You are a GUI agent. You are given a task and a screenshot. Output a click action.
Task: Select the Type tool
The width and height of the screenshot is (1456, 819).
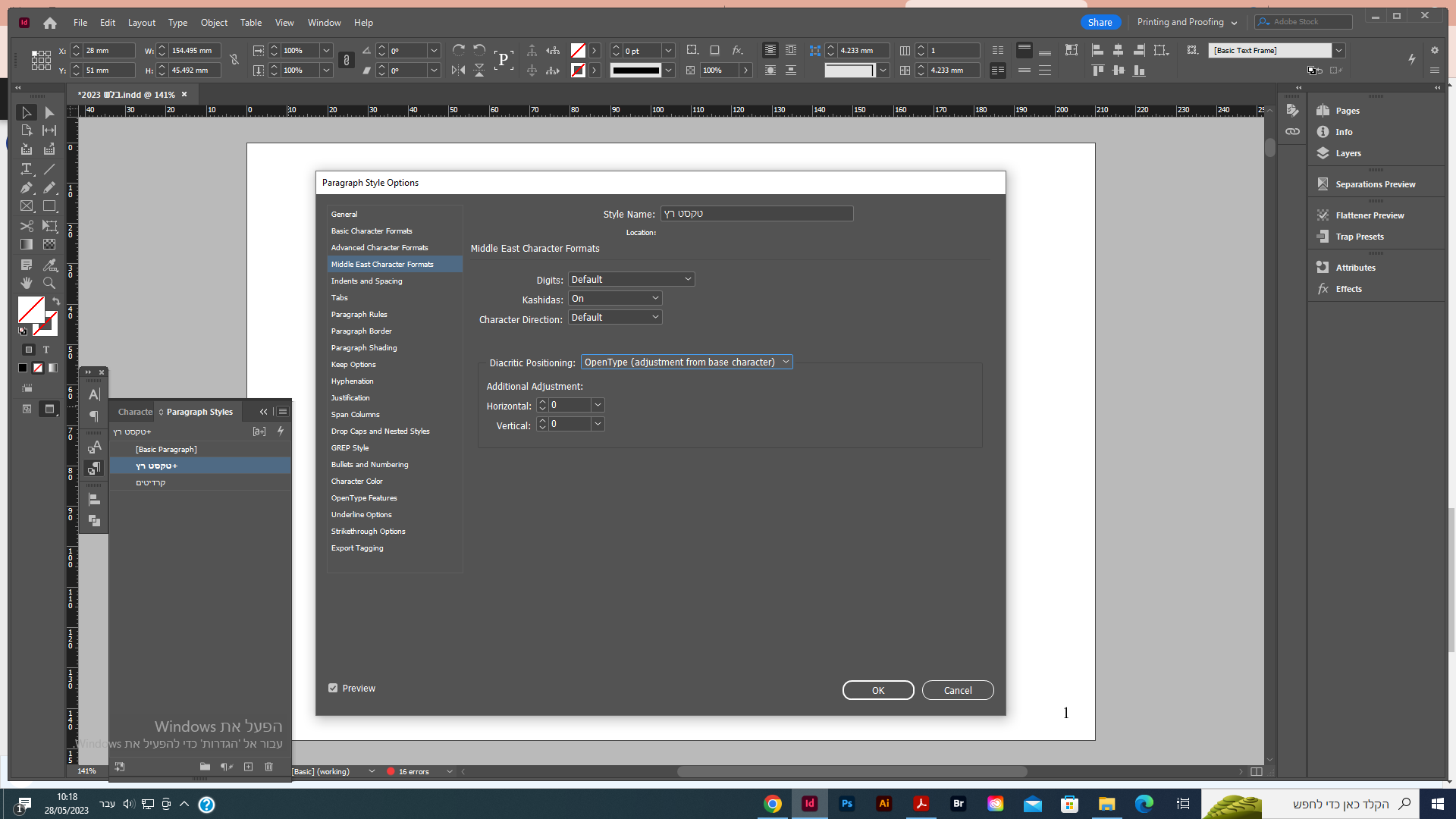(x=27, y=168)
